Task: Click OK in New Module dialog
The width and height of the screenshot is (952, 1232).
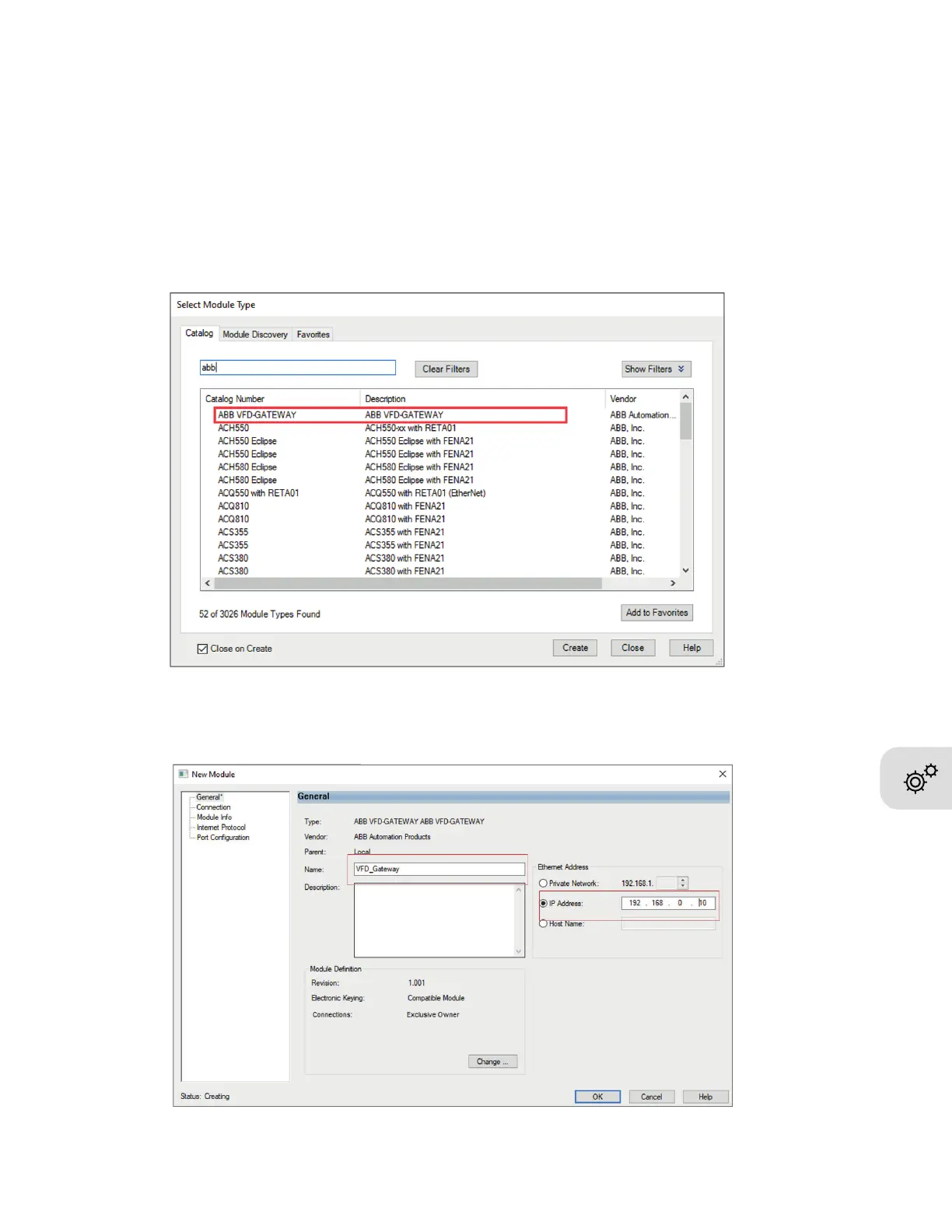Action: coord(597,1097)
